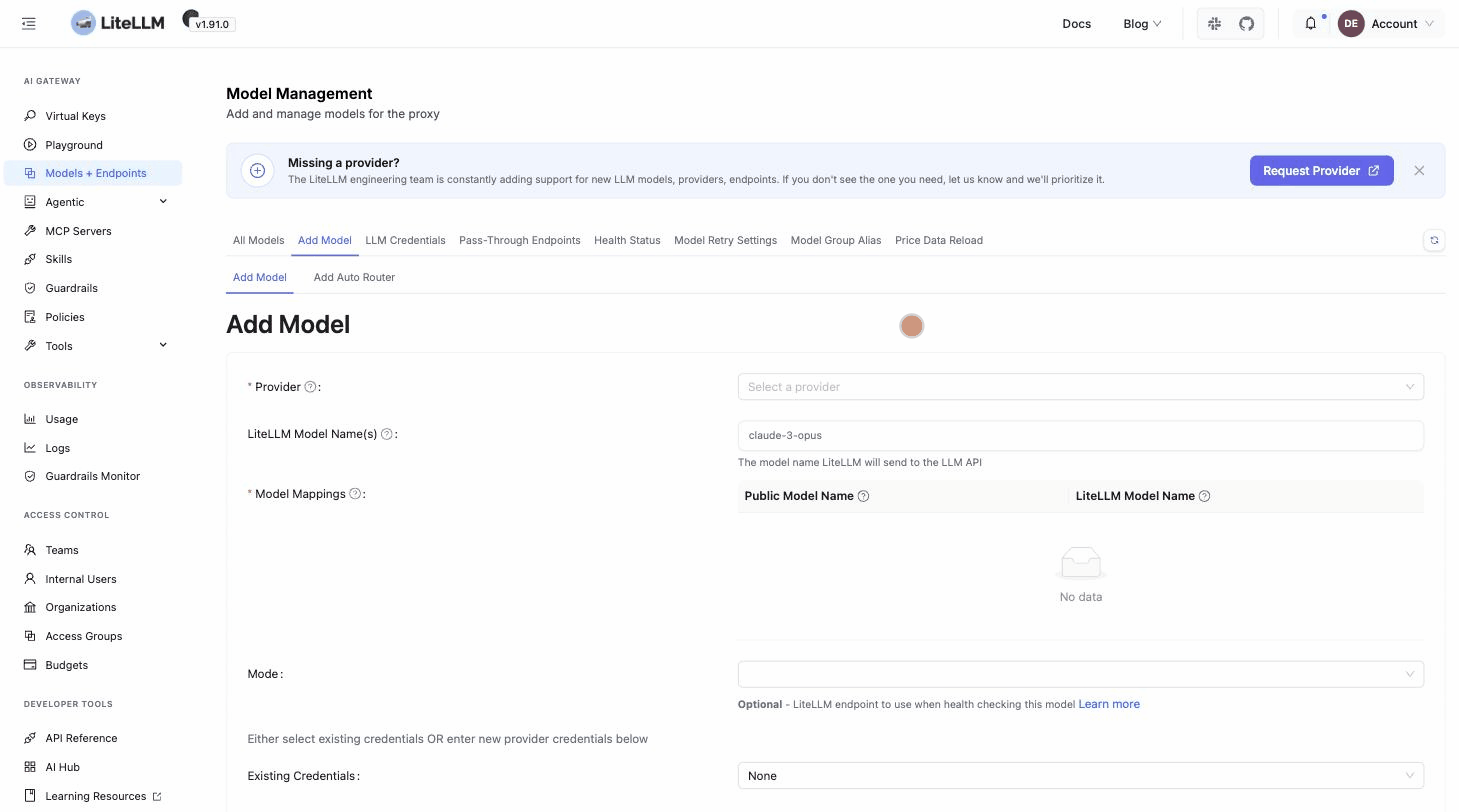Open the Model Group Alias tab
Screen dimensions: 1459x812
coord(836,240)
